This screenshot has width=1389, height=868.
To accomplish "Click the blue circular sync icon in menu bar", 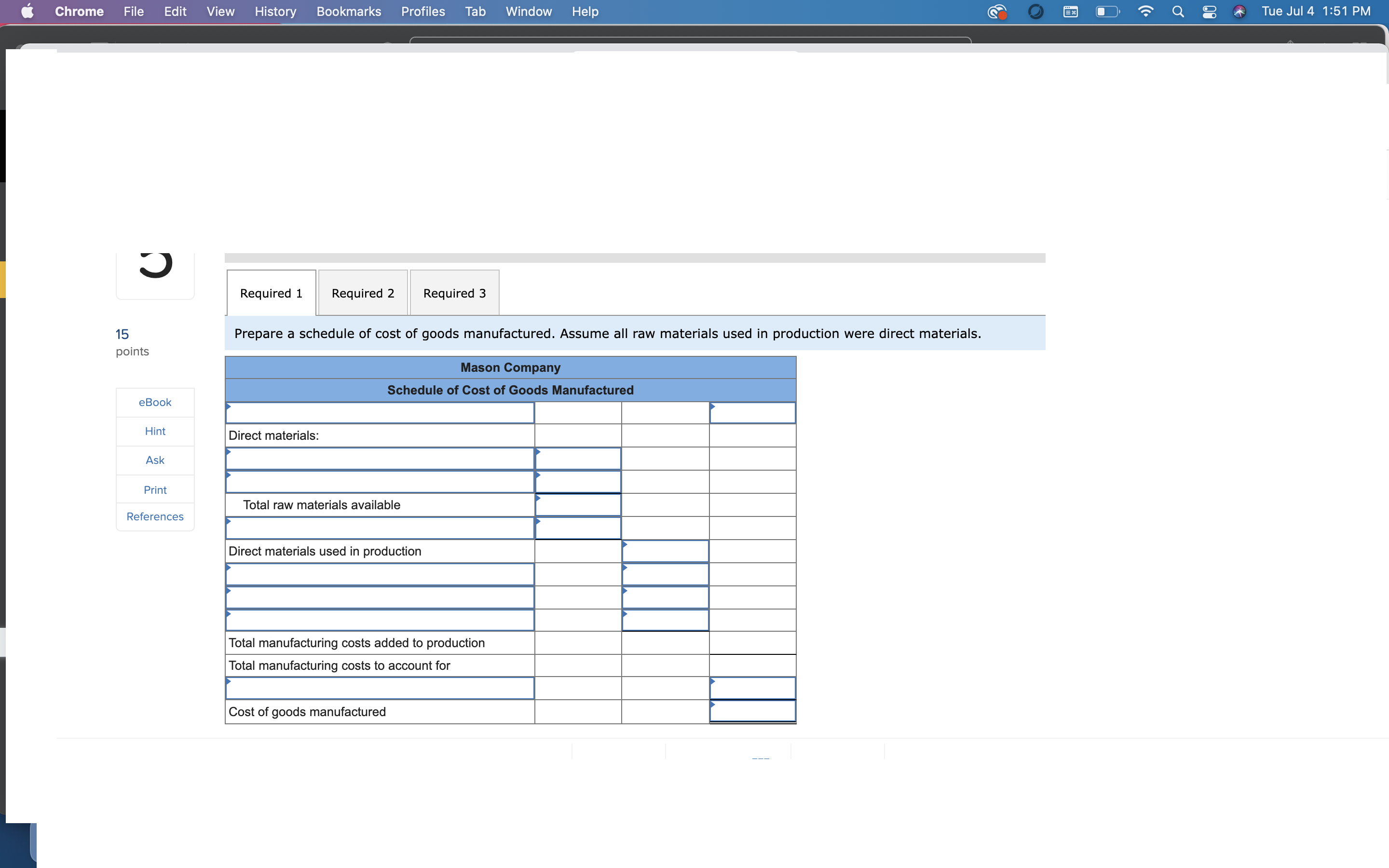I will (1035, 12).
